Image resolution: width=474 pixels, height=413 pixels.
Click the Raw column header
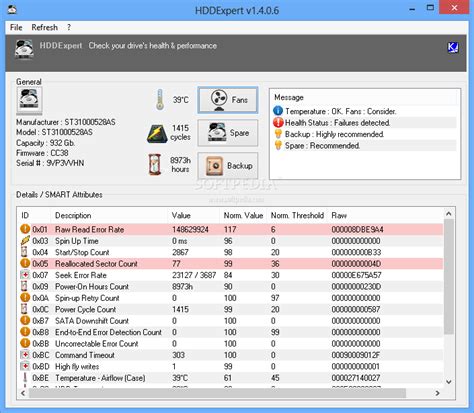(x=385, y=215)
